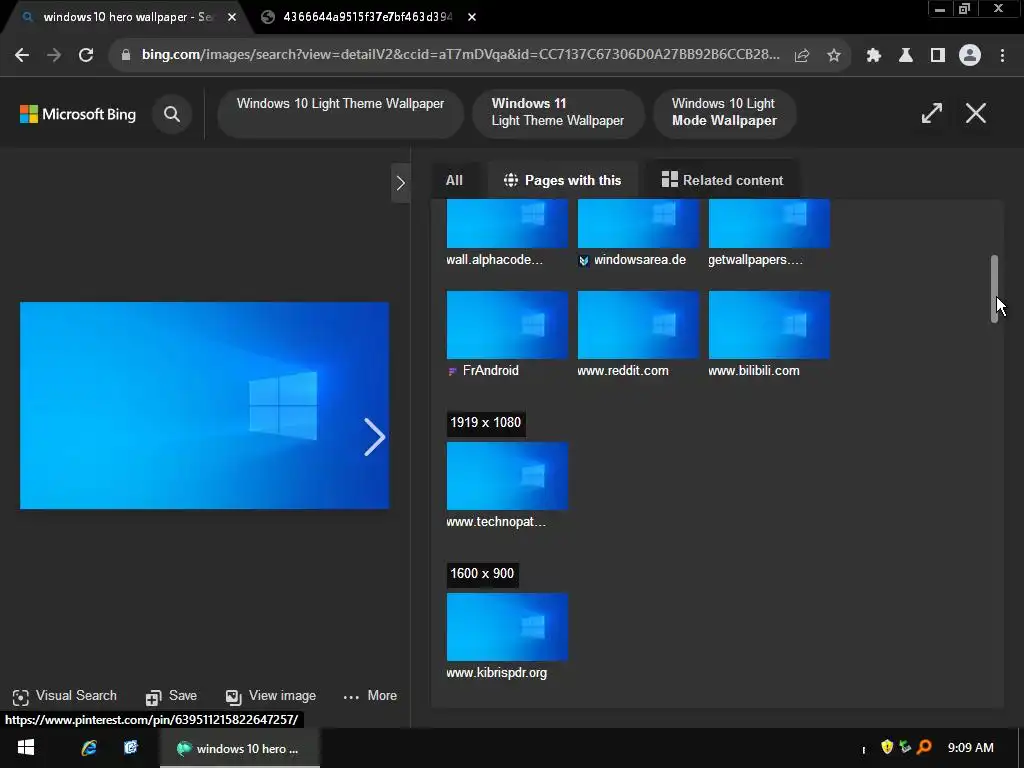Save the image to collection

tap(171, 697)
